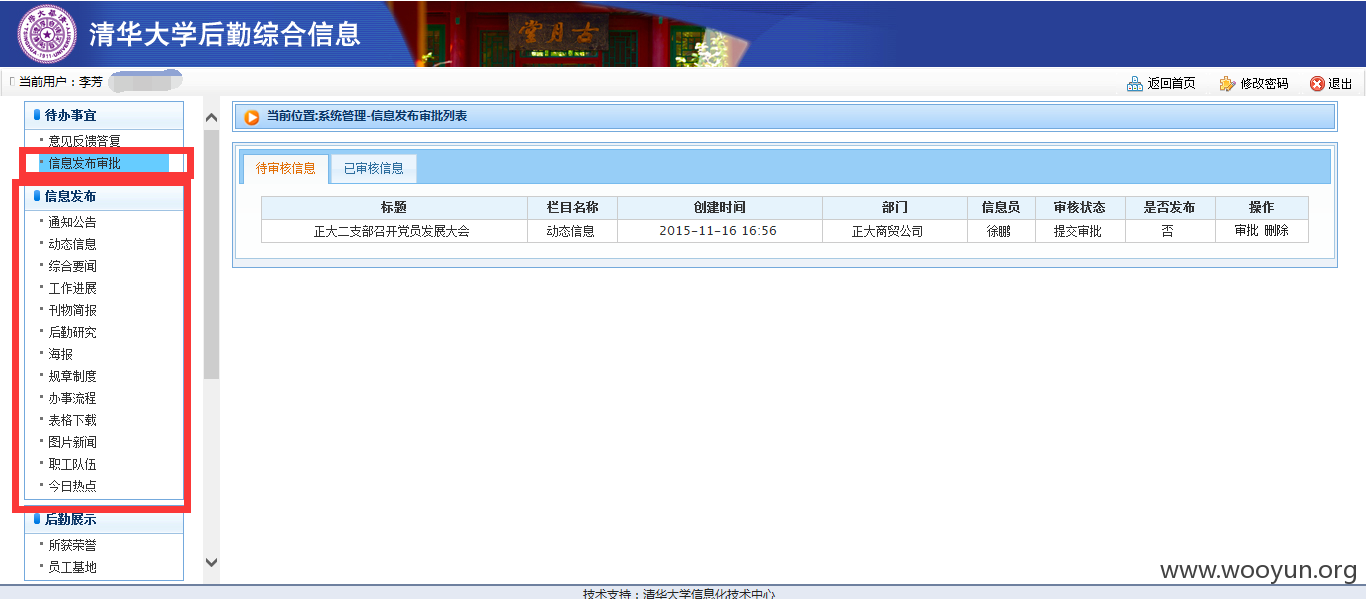
Task: Click the 当前用户：李芳 label
Action: (x=61, y=82)
